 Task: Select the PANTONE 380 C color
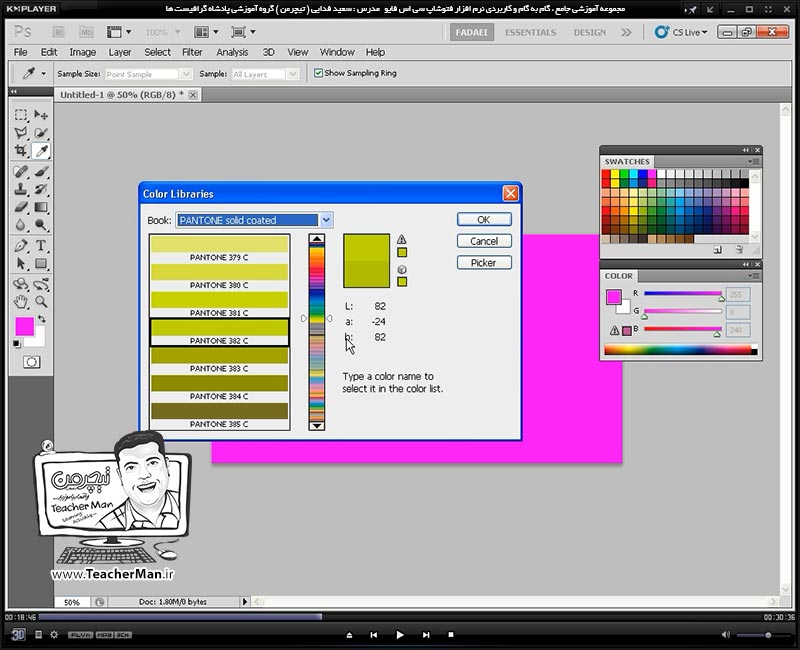219,277
